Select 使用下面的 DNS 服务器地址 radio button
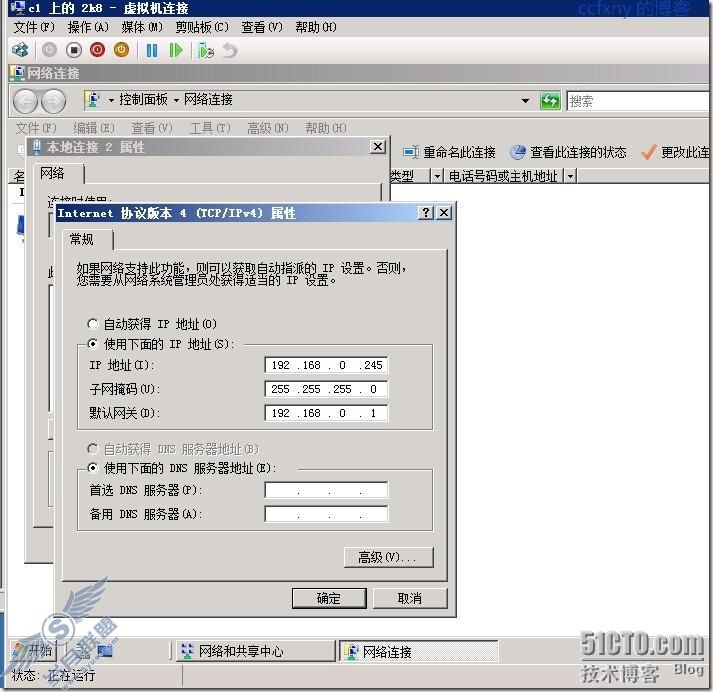Image resolution: width=713 pixels, height=692 pixels. (92, 467)
